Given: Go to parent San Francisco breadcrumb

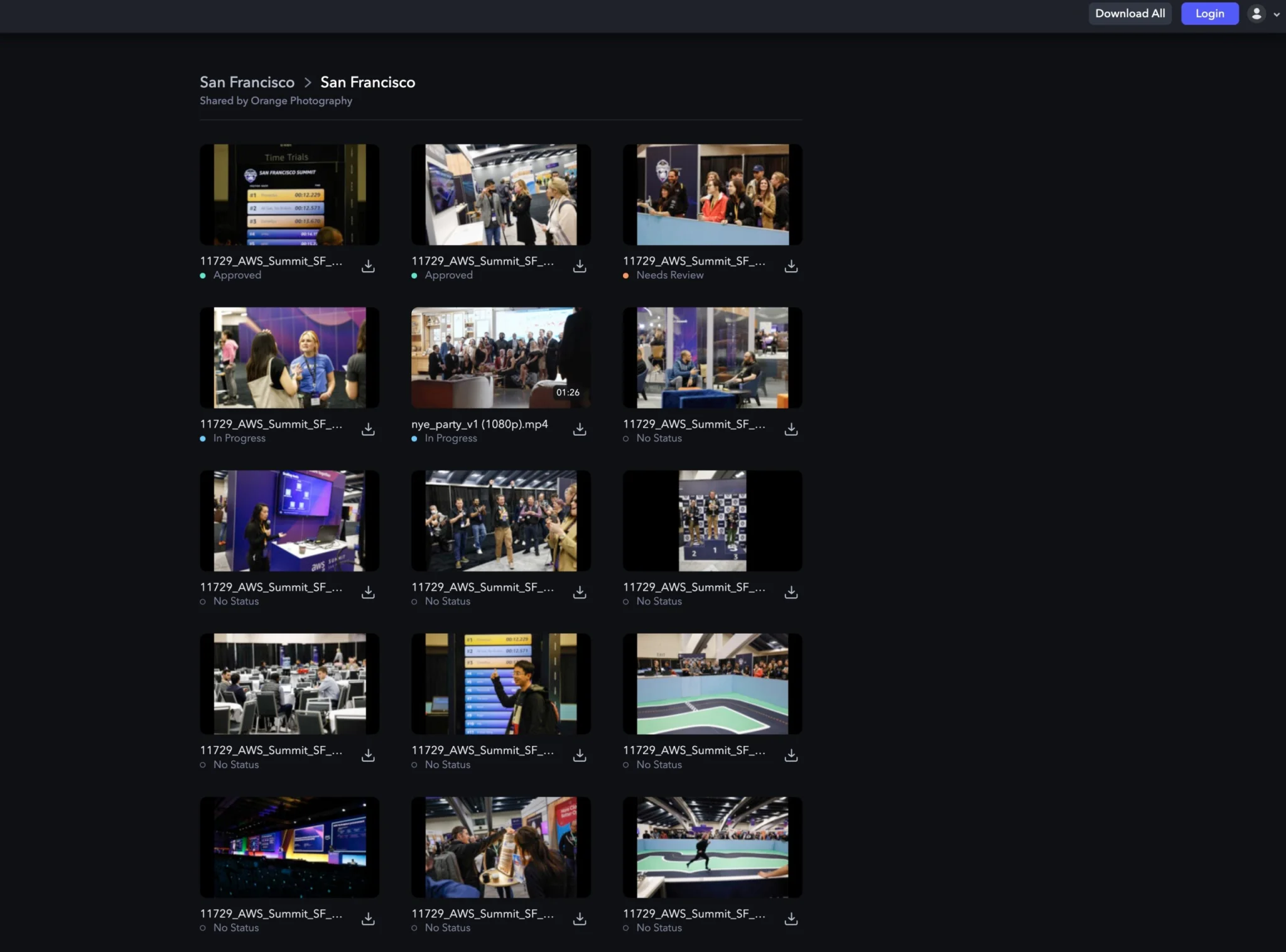Looking at the screenshot, I should point(247,82).
